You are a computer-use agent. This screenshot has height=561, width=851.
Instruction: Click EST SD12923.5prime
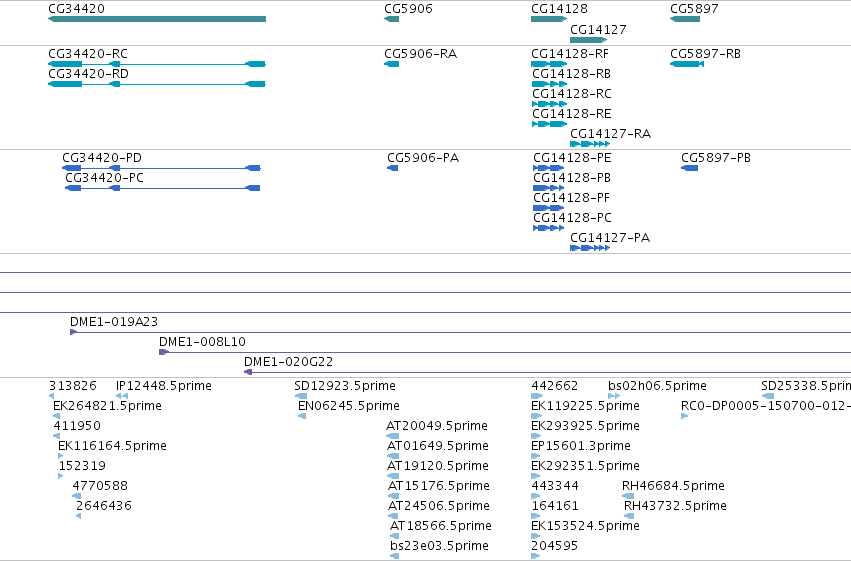click(345, 386)
